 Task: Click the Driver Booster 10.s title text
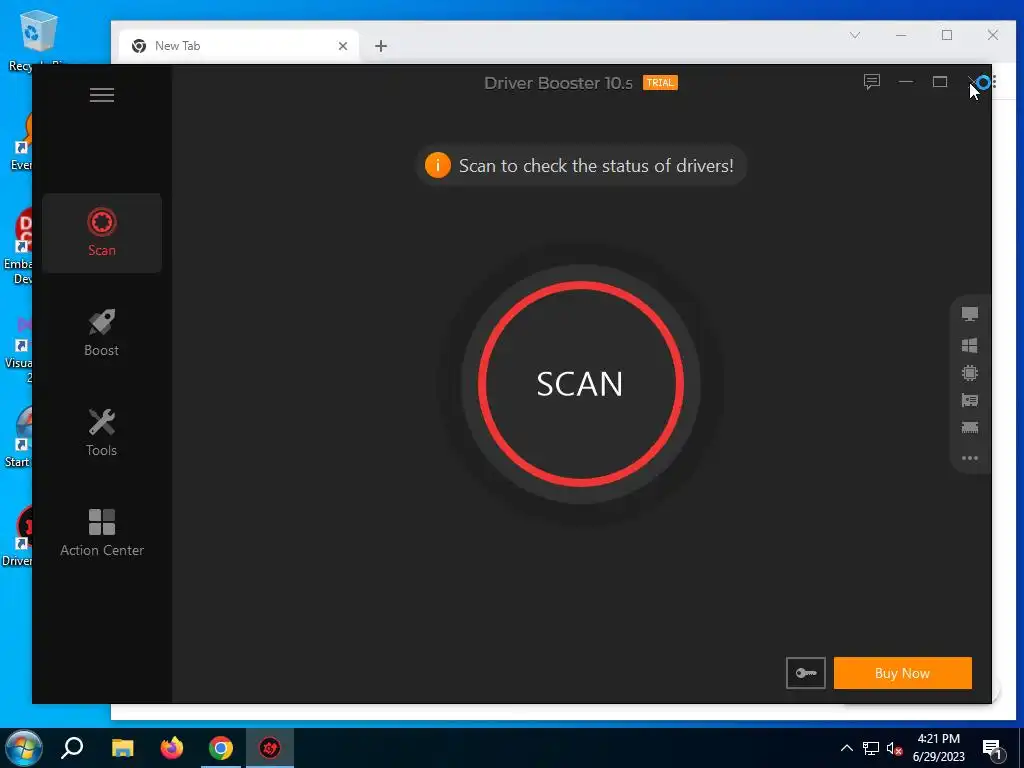coord(558,83)
